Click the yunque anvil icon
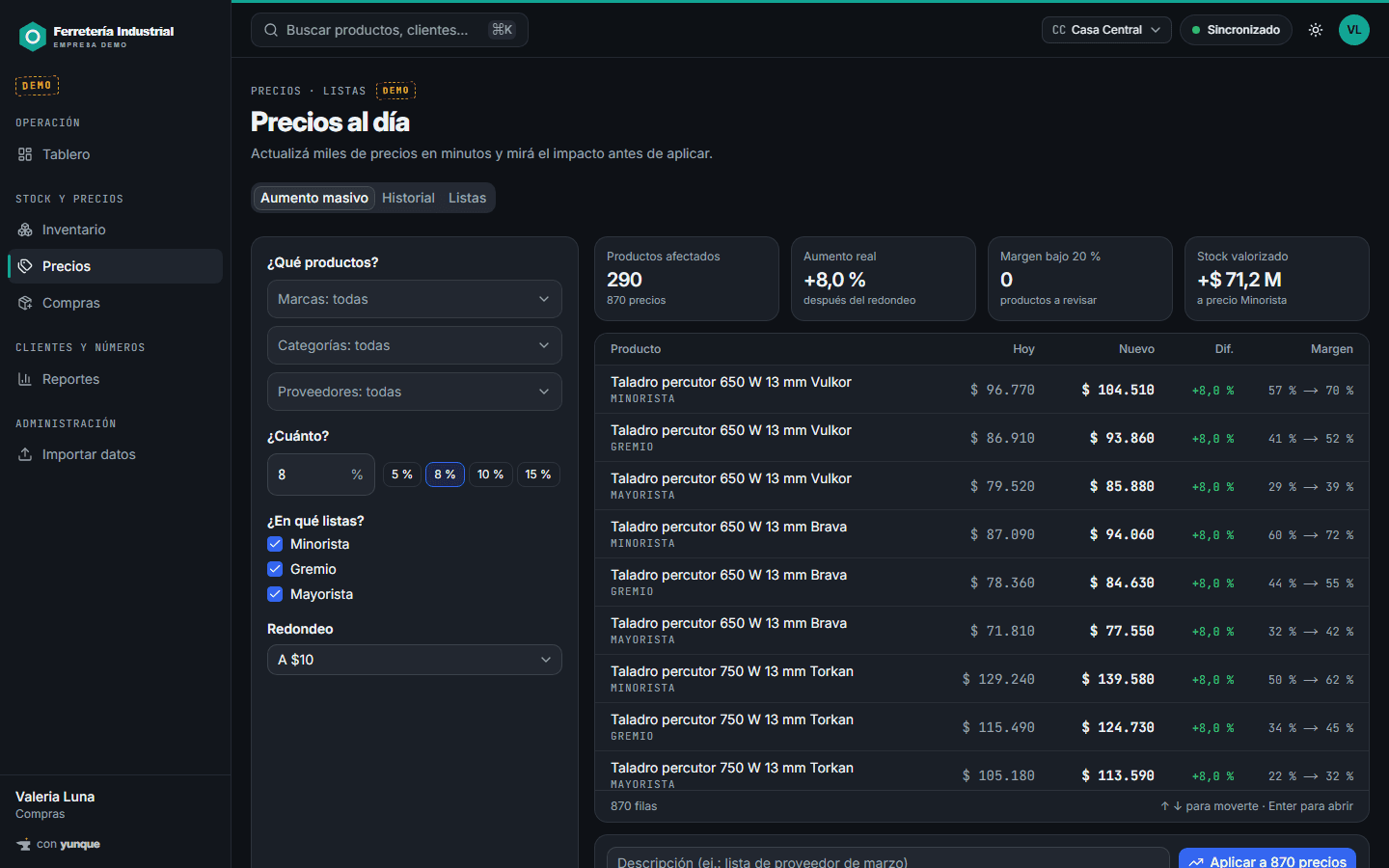Image resolution: width=1389 pixels, height=868 pixels. click(23, 845)
